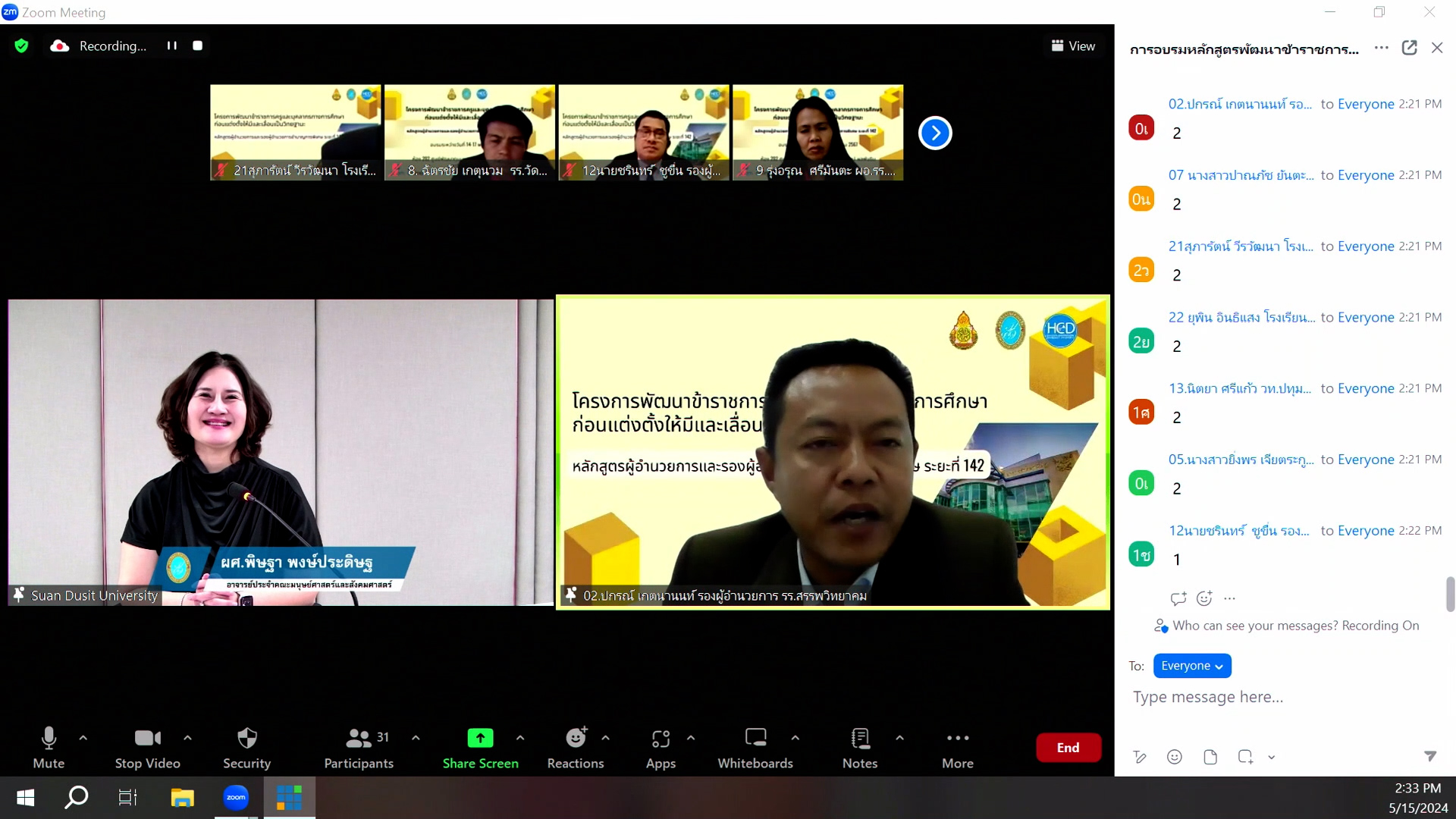Image resolution: width=1456 pixels, height=819 pixels.
Task: Open the Participants panel
Action: coord(359,748)
